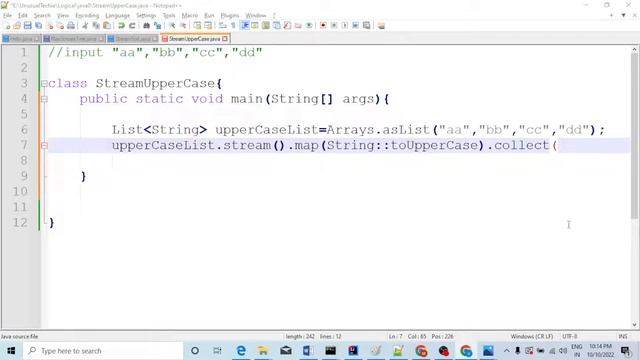Click the green Undo arrow
640x360 pixels.
coord(121,25)
